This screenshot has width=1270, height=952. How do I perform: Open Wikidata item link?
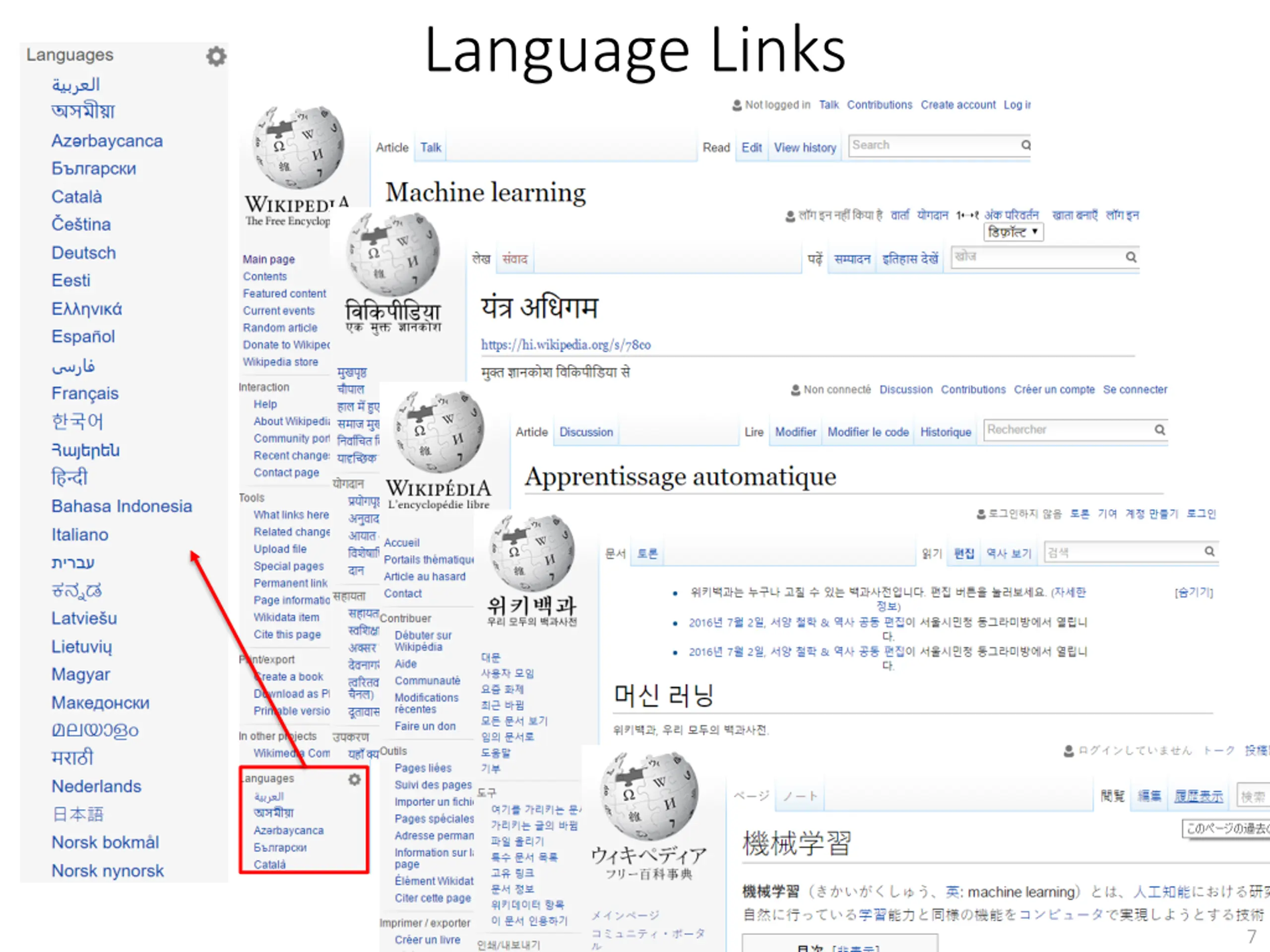pos(287,617)
